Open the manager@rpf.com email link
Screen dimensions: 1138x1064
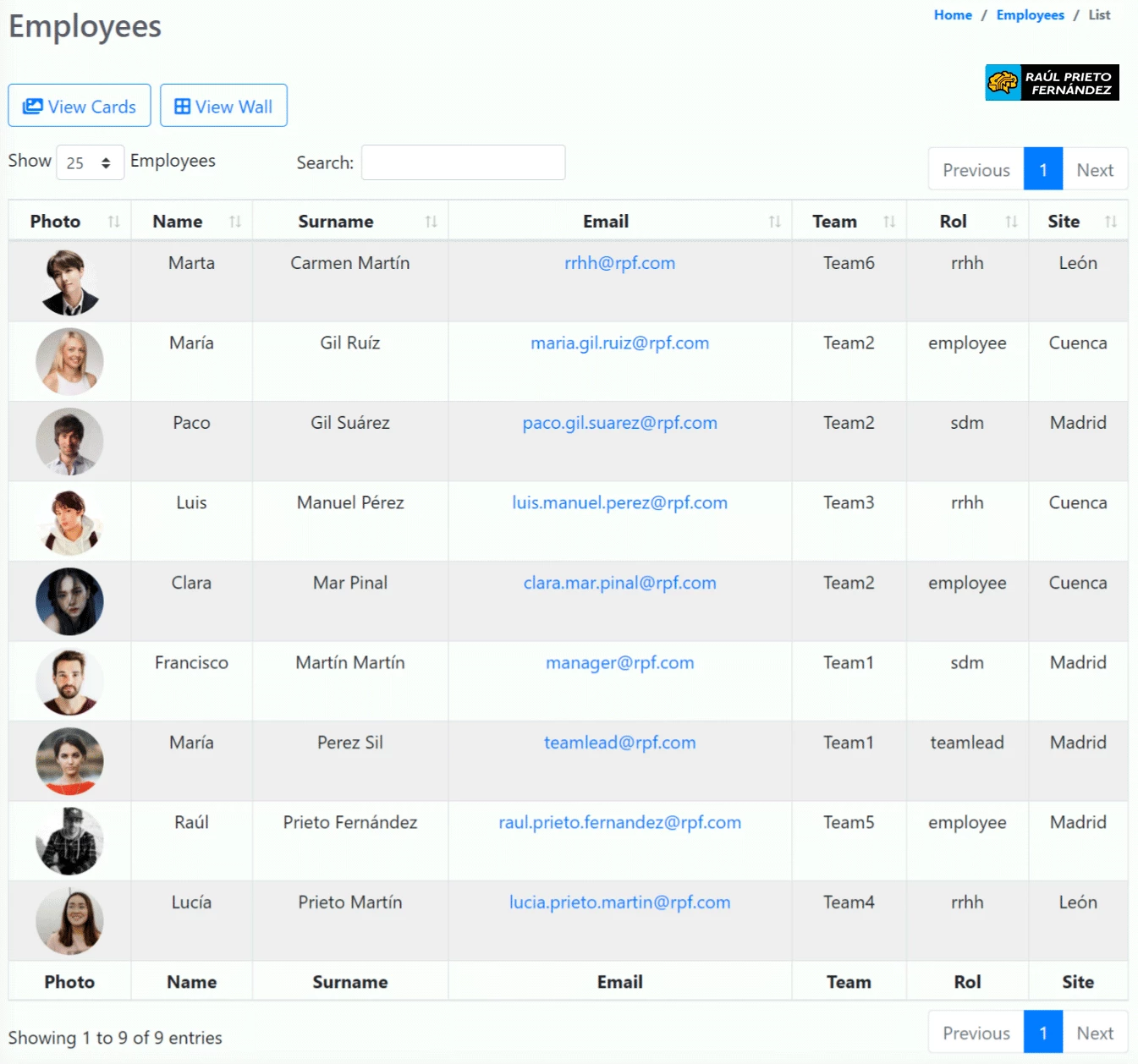coord(619,663)
